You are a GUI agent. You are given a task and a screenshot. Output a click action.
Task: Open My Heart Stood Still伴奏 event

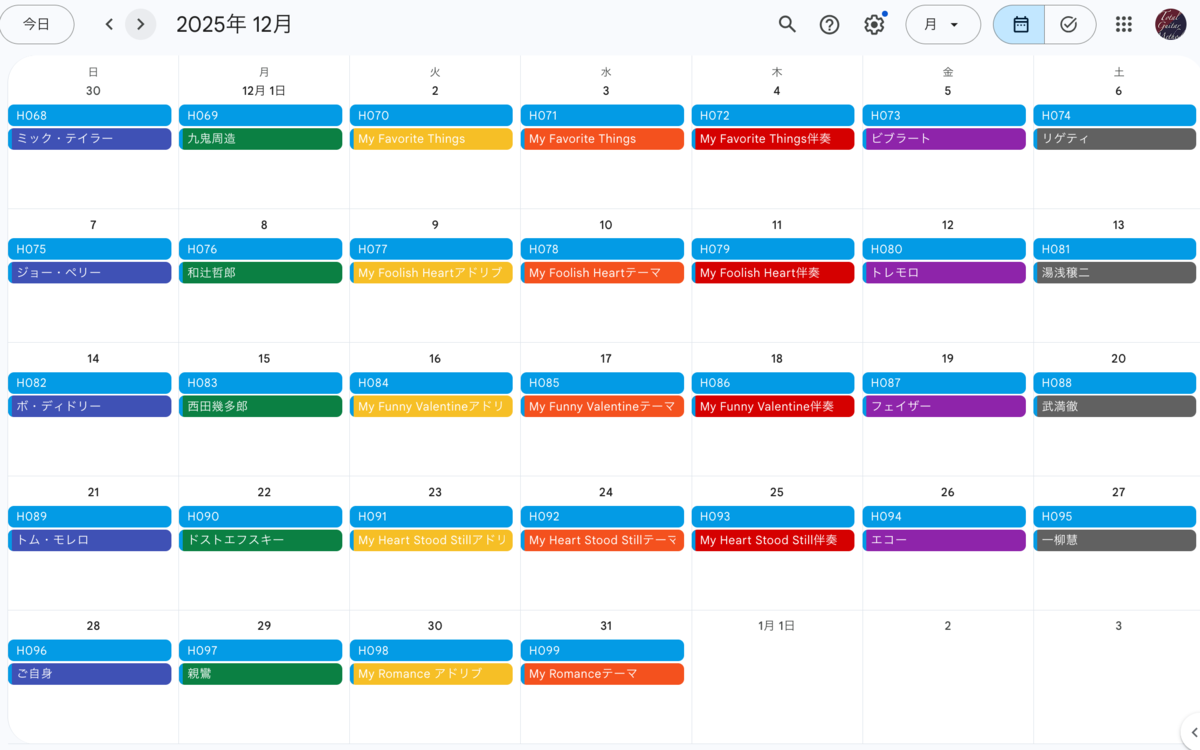(773, 540)
